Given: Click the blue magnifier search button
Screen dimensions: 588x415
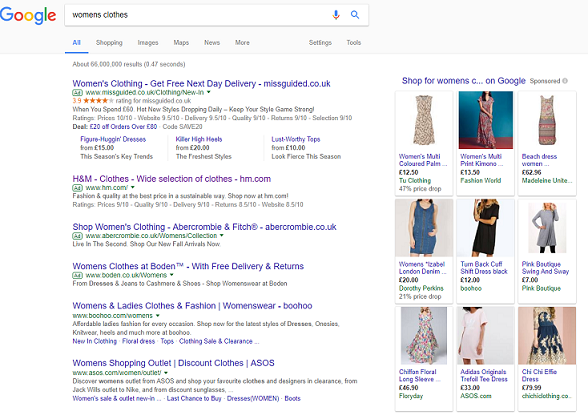Looking at the screenshot, I should (x=355, y=15).
